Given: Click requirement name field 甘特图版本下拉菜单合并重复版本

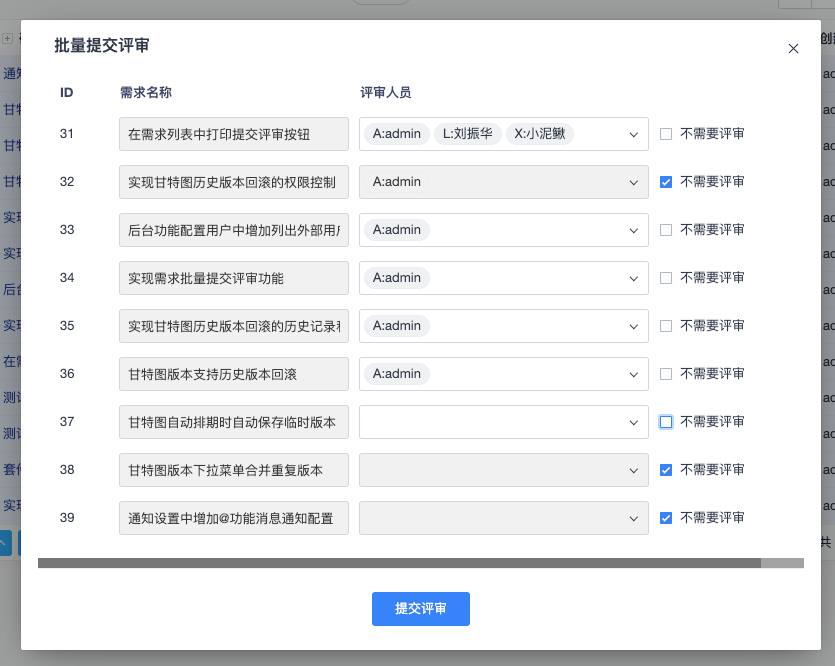Looking at the screenshot, I should [x=234, y=470].
